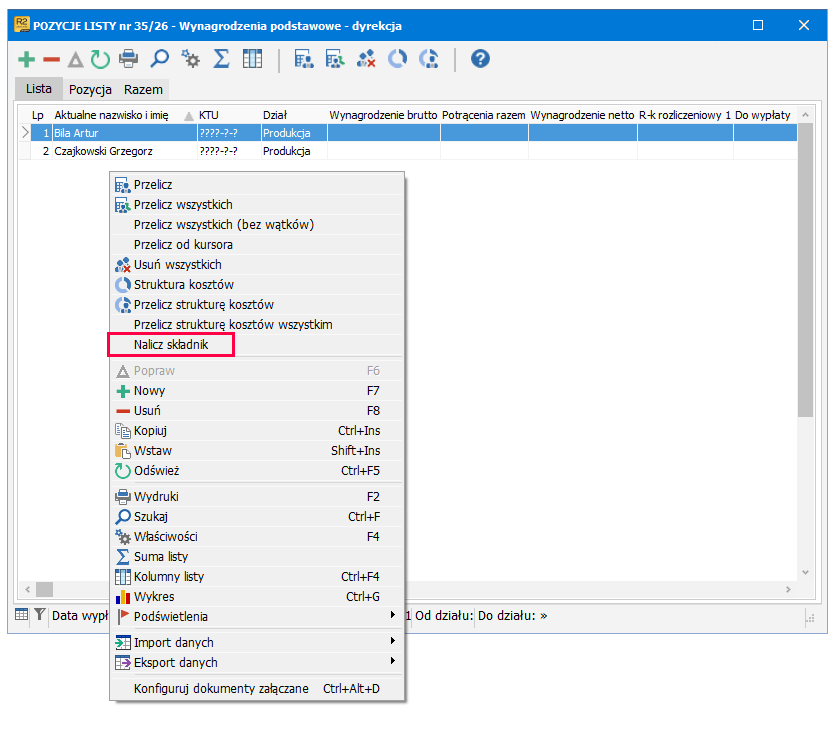Click the green refresh arrow toolbar icon
This screenshot has width=834, height=731.
click(100, 59)
